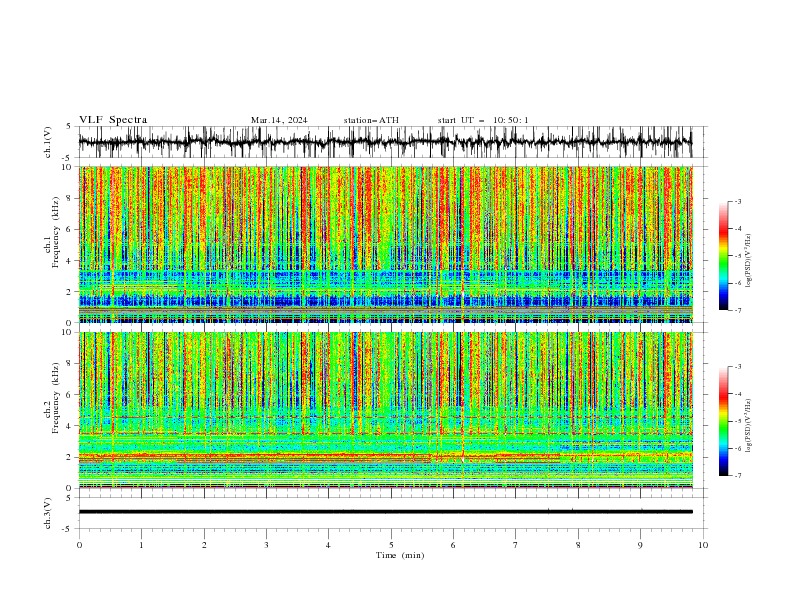Click the station=ATH label
792x612 pixels.
(x=371, y=120)
